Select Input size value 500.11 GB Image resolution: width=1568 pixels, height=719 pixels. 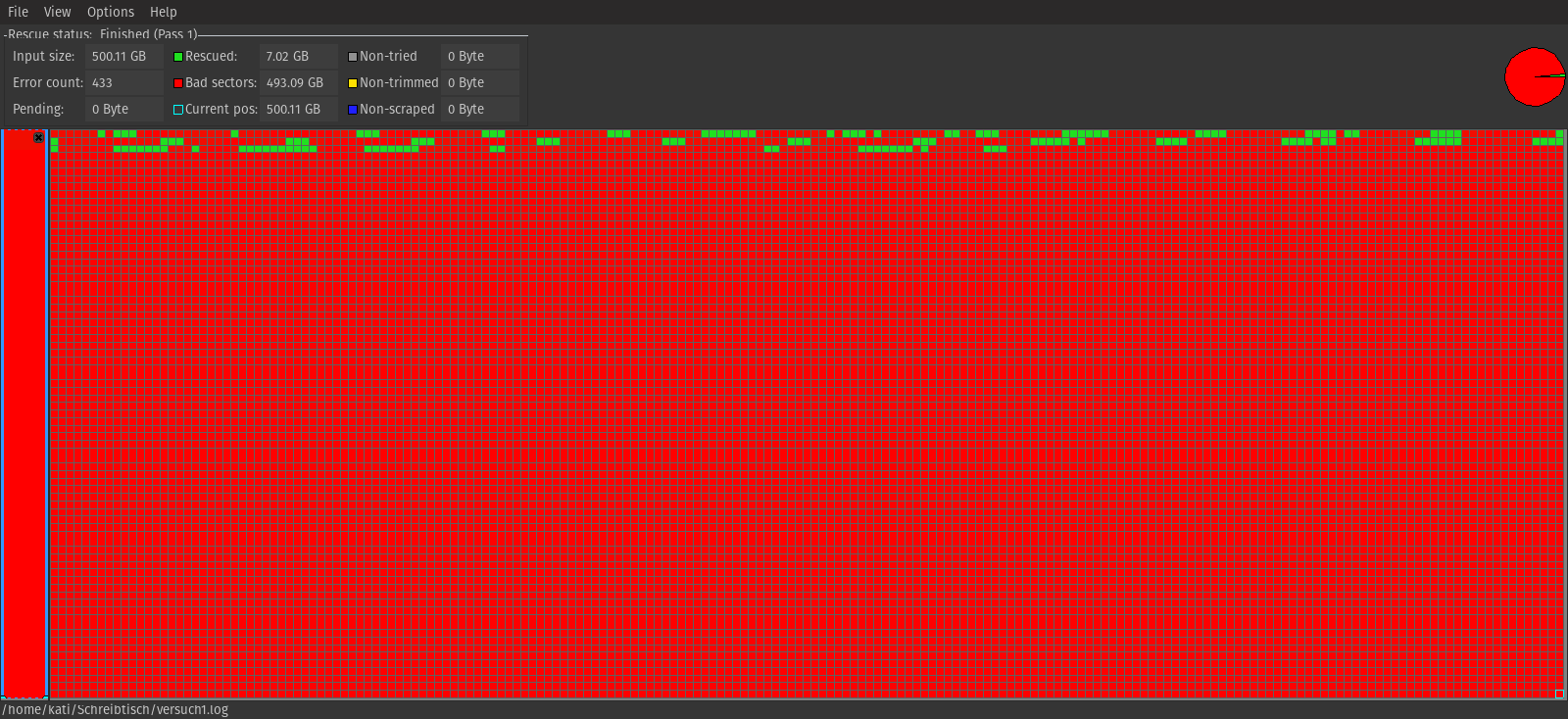[123, 57]
